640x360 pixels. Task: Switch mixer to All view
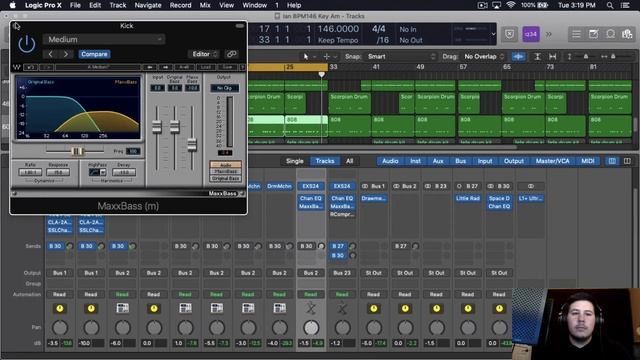point(349,161)
